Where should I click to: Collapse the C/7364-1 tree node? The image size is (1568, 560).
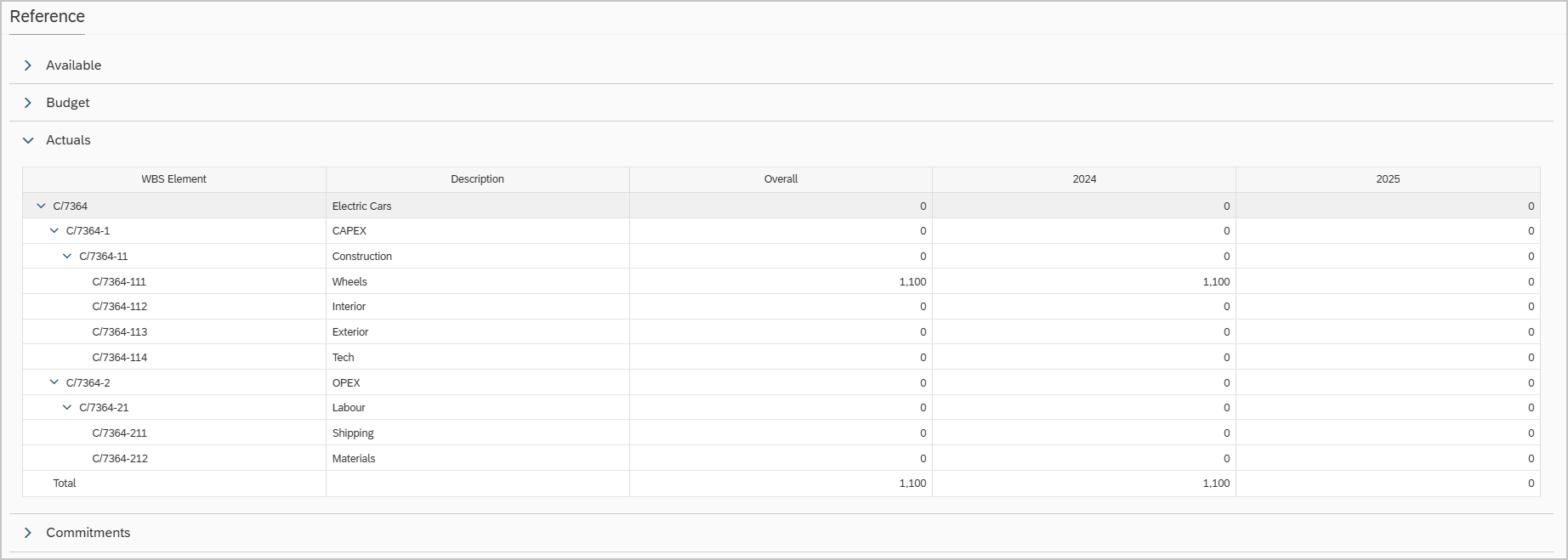coord(54,230)
